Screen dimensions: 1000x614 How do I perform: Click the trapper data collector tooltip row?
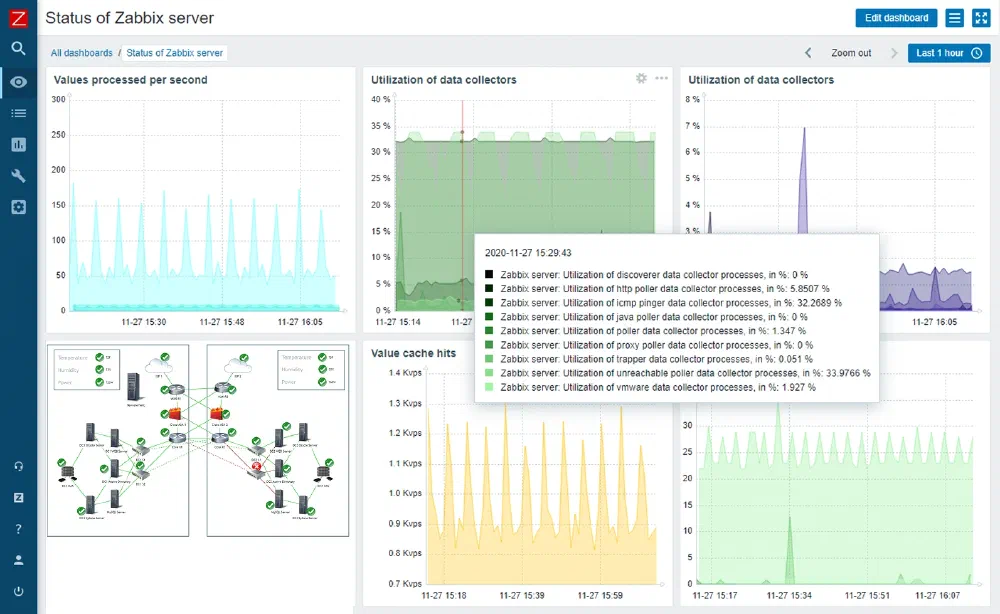649,359
